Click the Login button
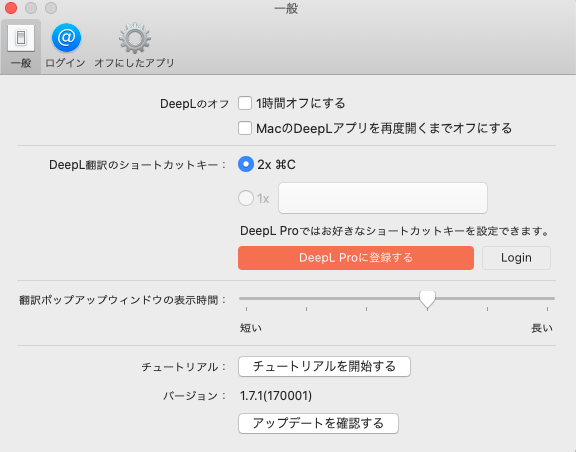 pyautogui.click(x=516, y=258)
